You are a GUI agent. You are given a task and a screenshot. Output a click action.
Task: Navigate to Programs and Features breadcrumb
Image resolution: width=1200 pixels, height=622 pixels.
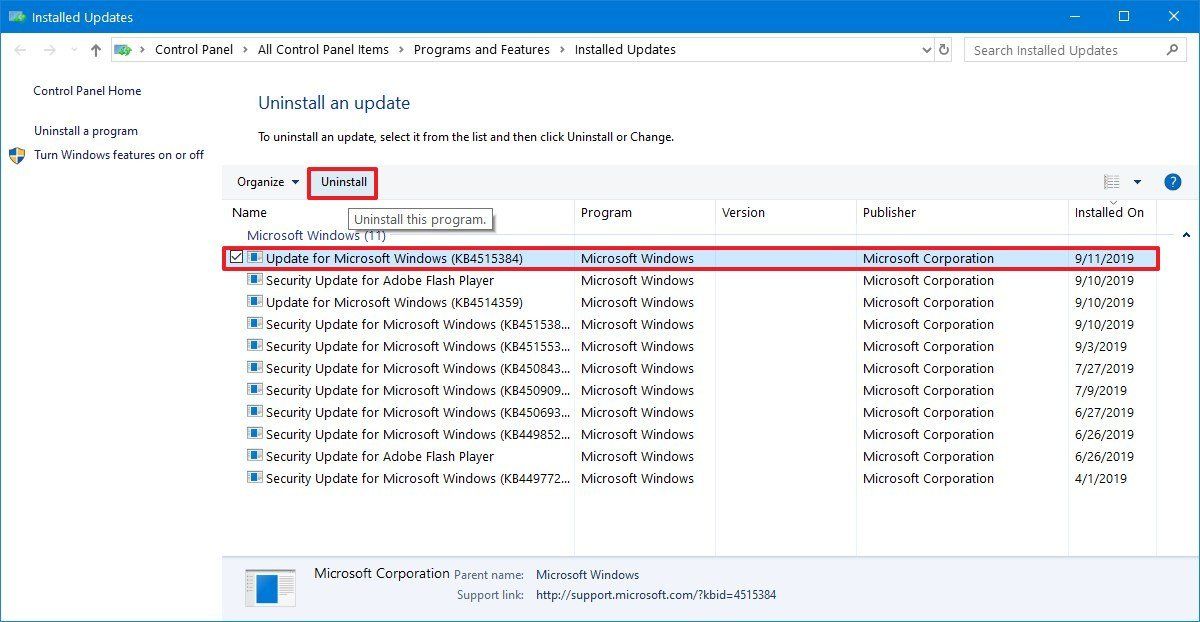[482, 49]
